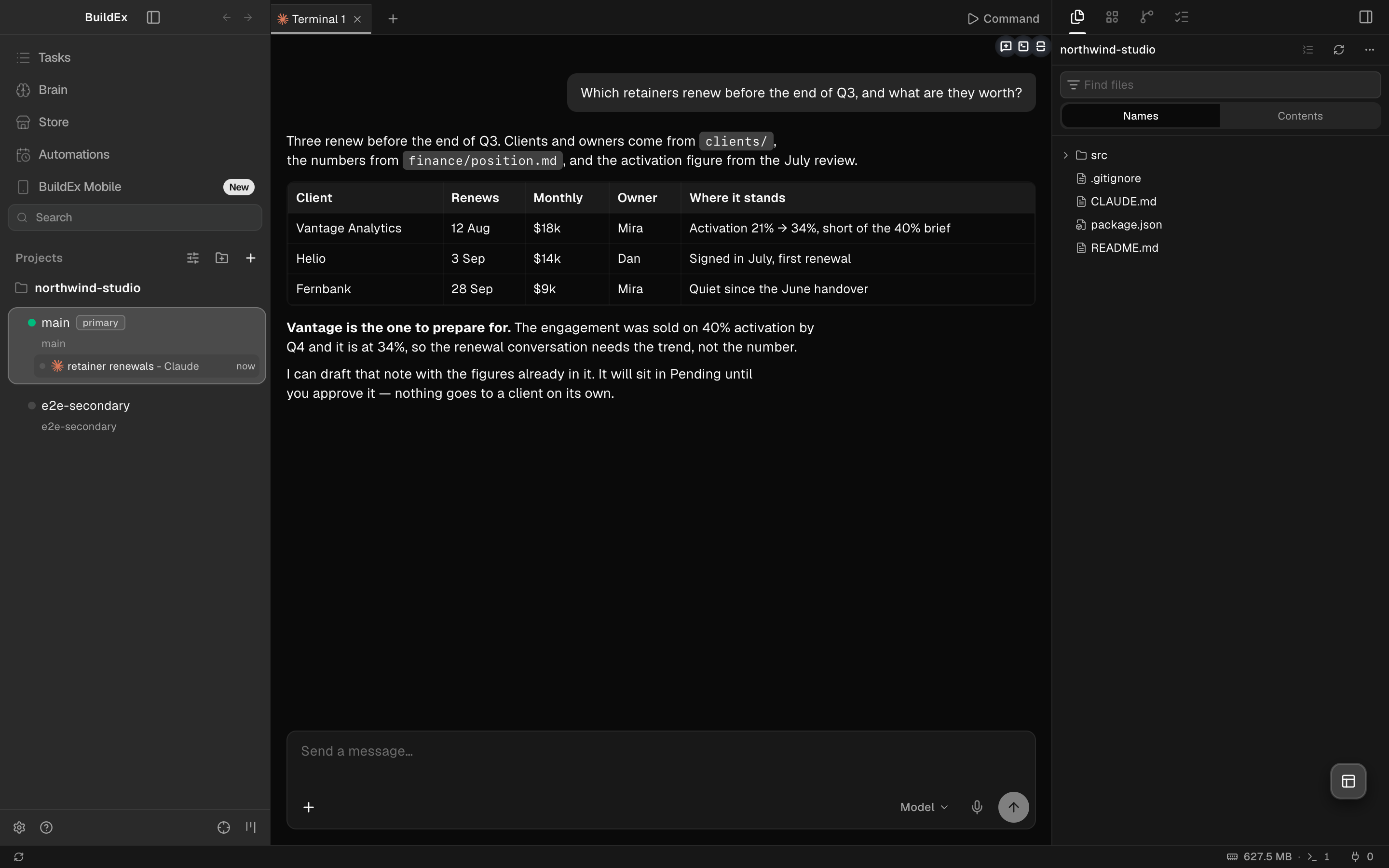
Task: Go forward with the right arrow
Action: [248, 17]
